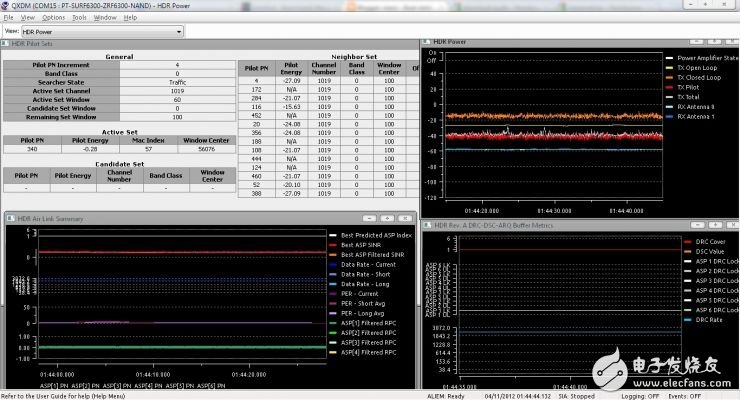Click the Best ASP SINR legend swatch

coord(332,244)
